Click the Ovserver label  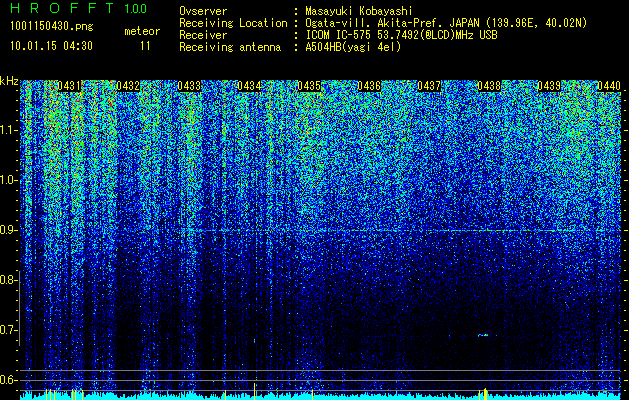click(203, 11)
